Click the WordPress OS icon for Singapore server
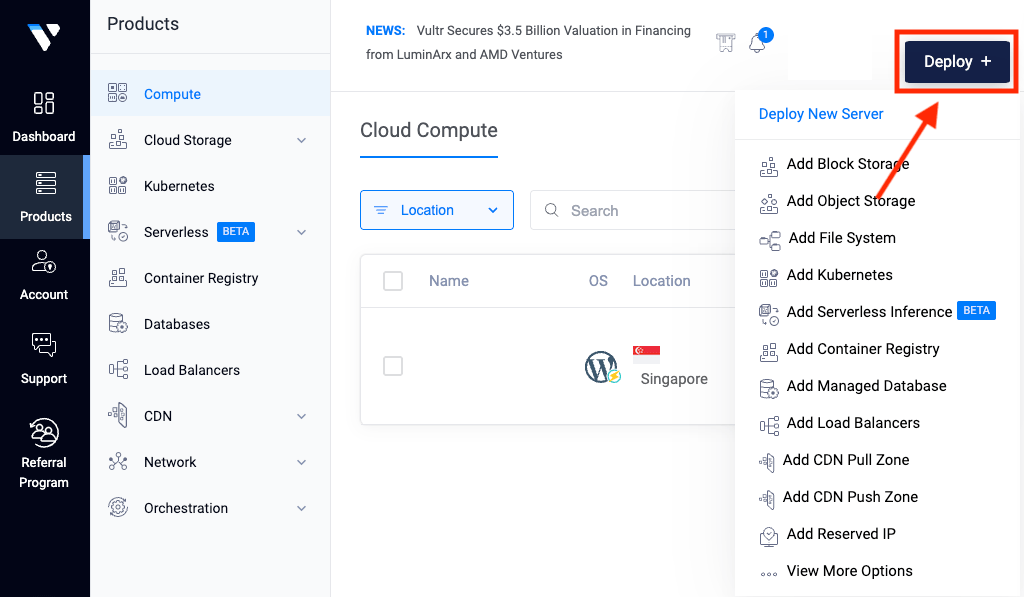 [601, 367]
